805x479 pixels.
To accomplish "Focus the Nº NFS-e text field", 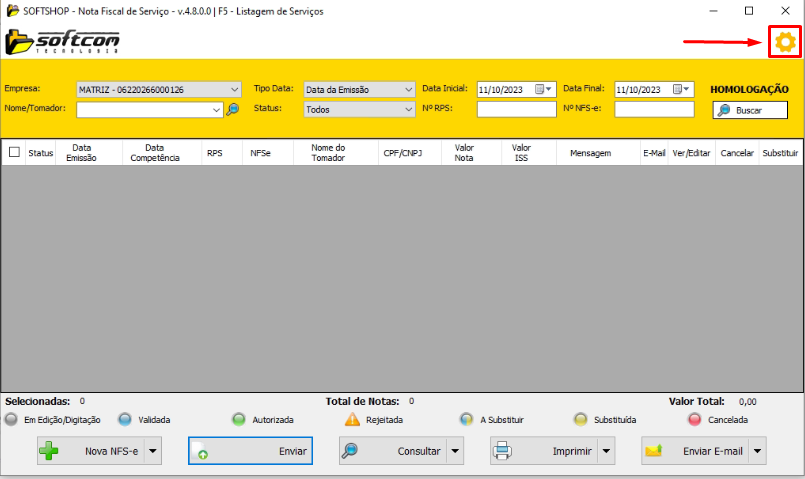I will (x=653, y=110).
